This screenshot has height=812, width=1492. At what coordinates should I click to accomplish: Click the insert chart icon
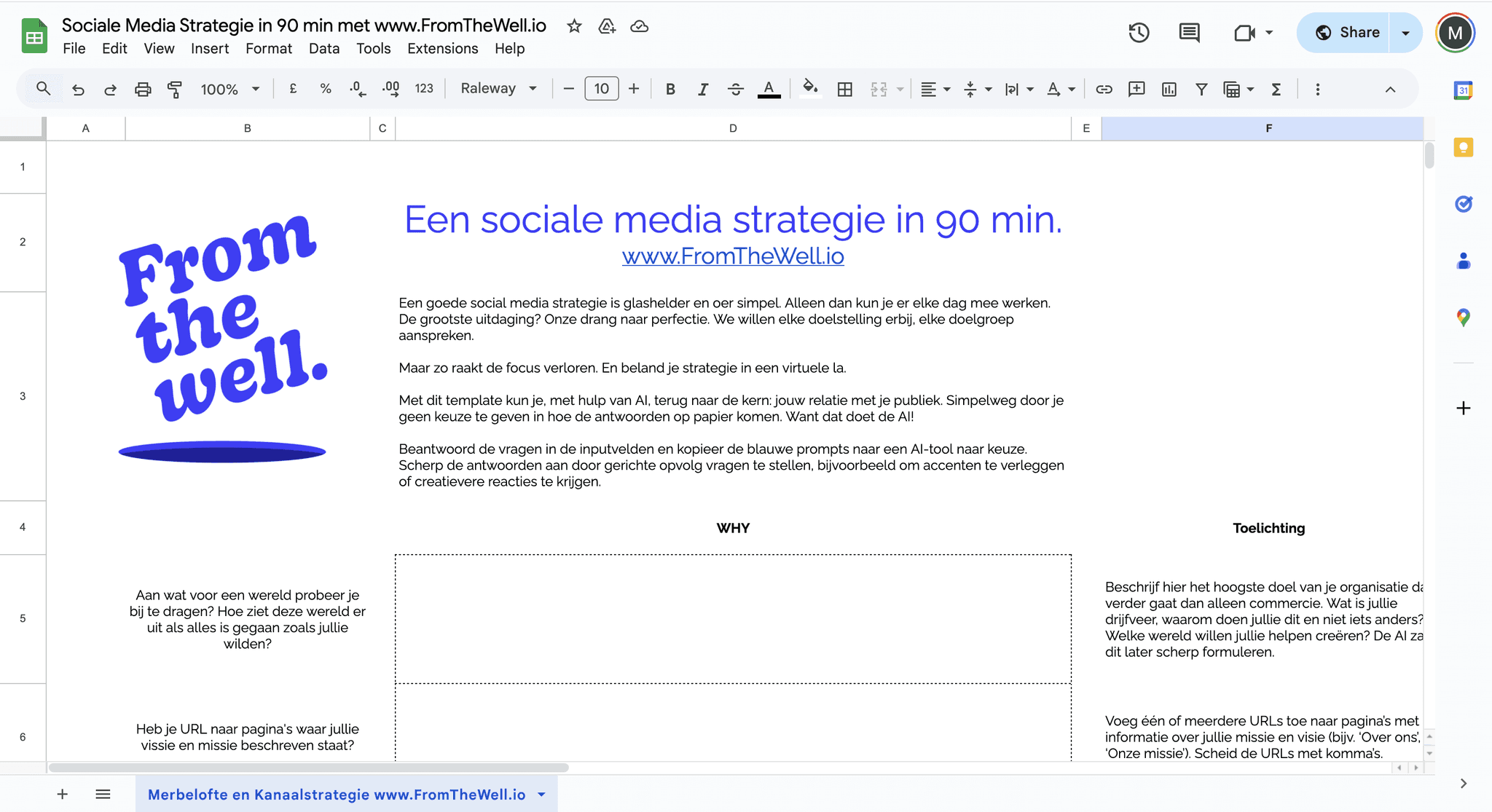click(x=1169, y=89)
